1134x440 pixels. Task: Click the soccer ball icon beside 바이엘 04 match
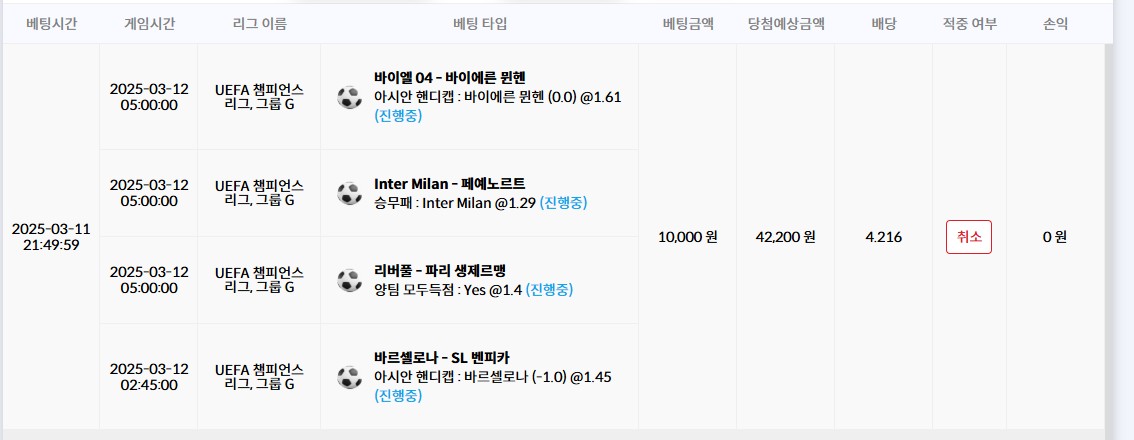349,97
